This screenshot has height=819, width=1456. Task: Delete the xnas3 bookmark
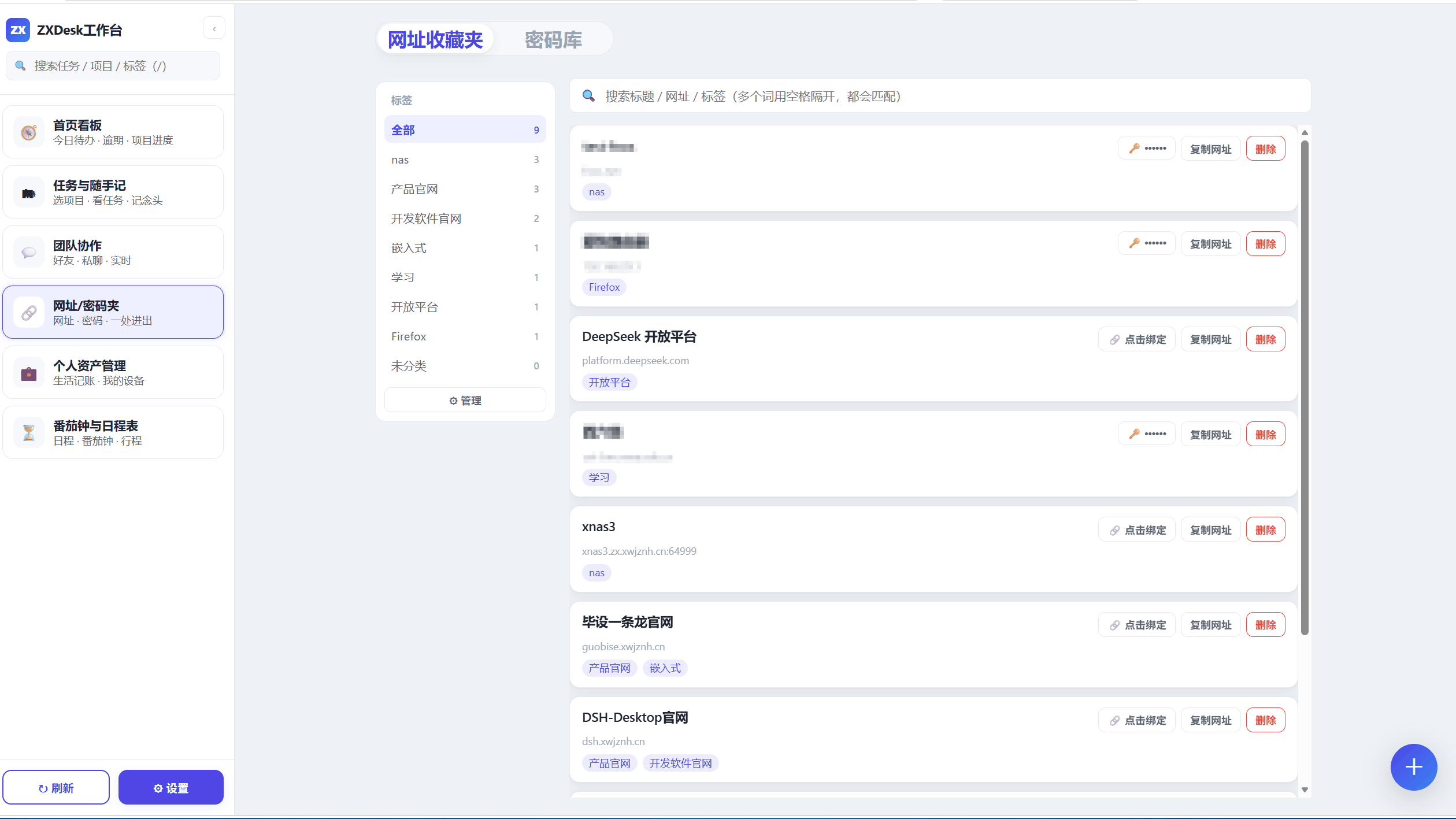(x=1265, y=529)
